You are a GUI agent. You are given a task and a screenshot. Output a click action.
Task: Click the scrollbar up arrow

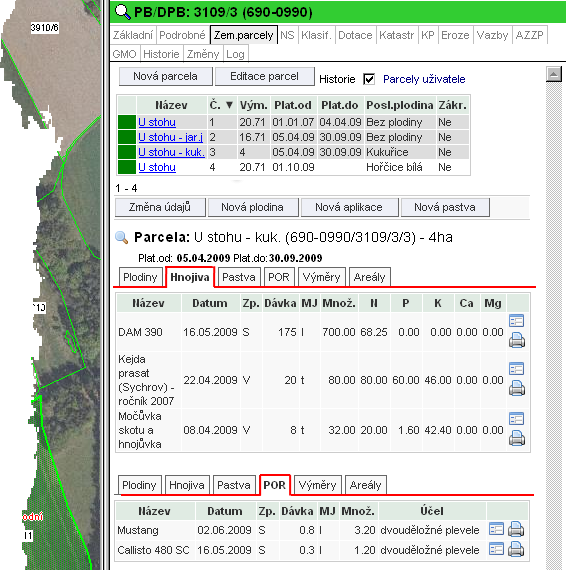pos(554,74)
